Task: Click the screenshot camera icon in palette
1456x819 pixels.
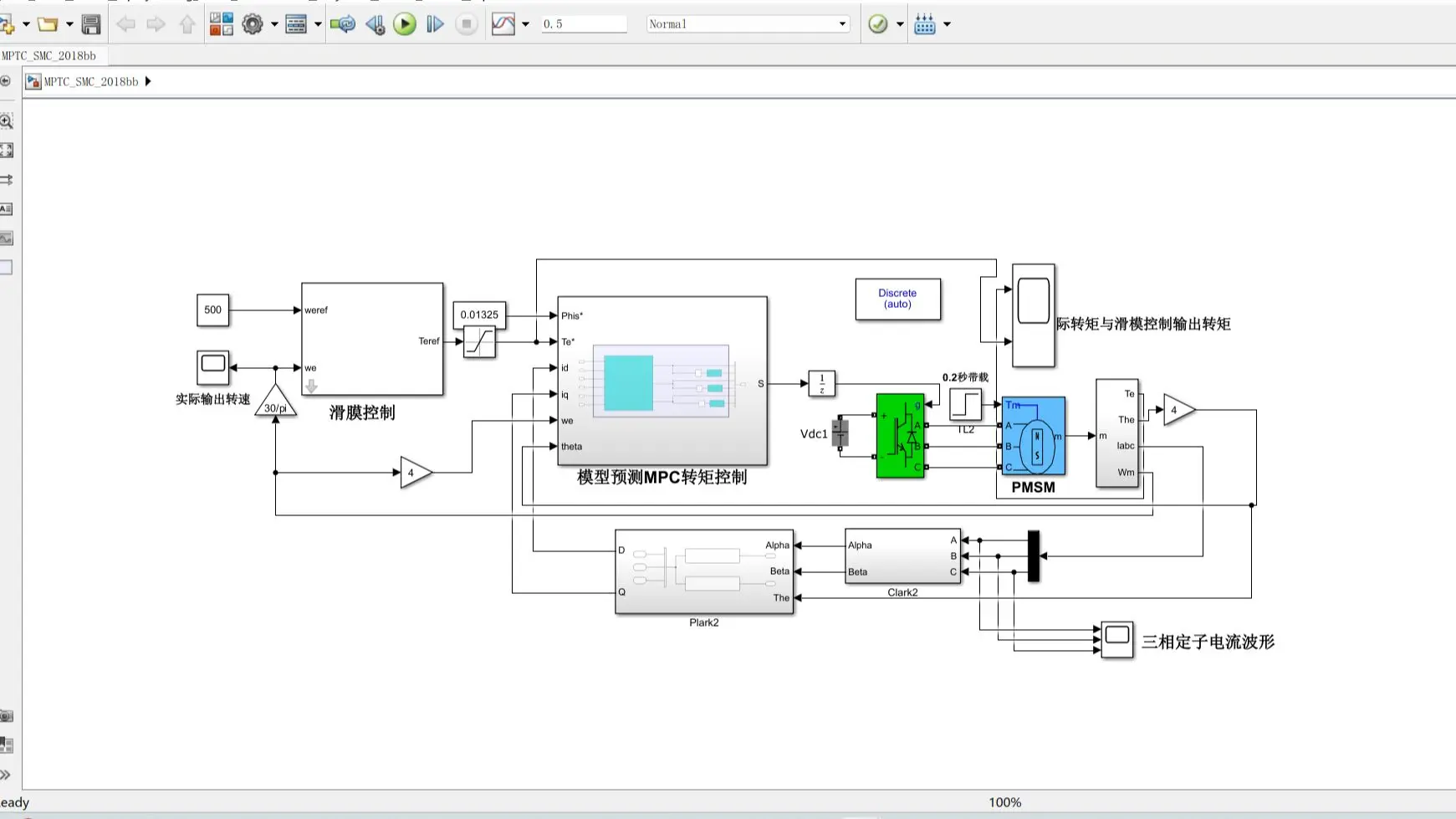Action: coord(6,716)
